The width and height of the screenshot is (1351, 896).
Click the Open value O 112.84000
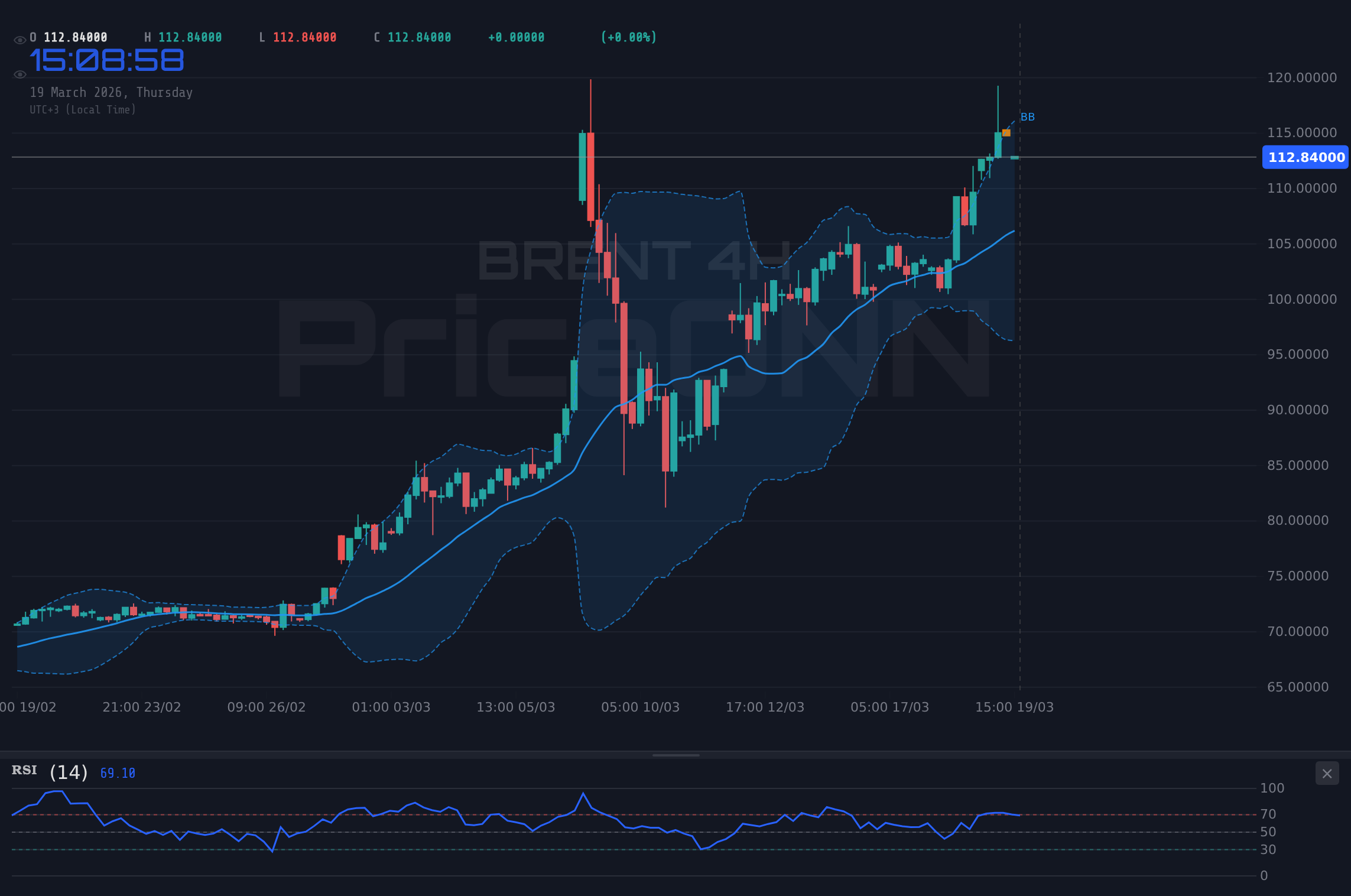(75, 37)
